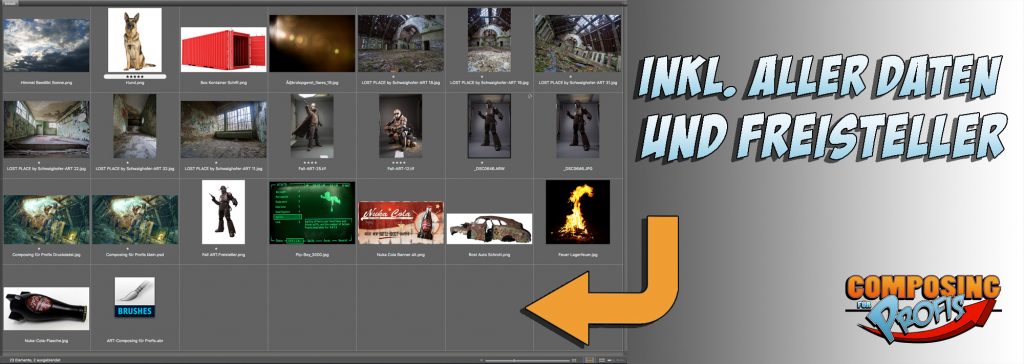Select the bokeh lights Äqfirobqjemit thumbnail
1024x364 pixels.
tap(312, 43)
